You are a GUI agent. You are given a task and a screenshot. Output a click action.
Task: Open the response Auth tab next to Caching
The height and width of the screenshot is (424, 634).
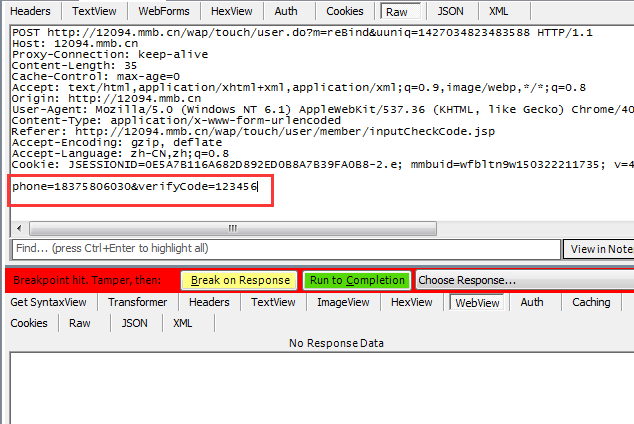click(x=532, y=302)
